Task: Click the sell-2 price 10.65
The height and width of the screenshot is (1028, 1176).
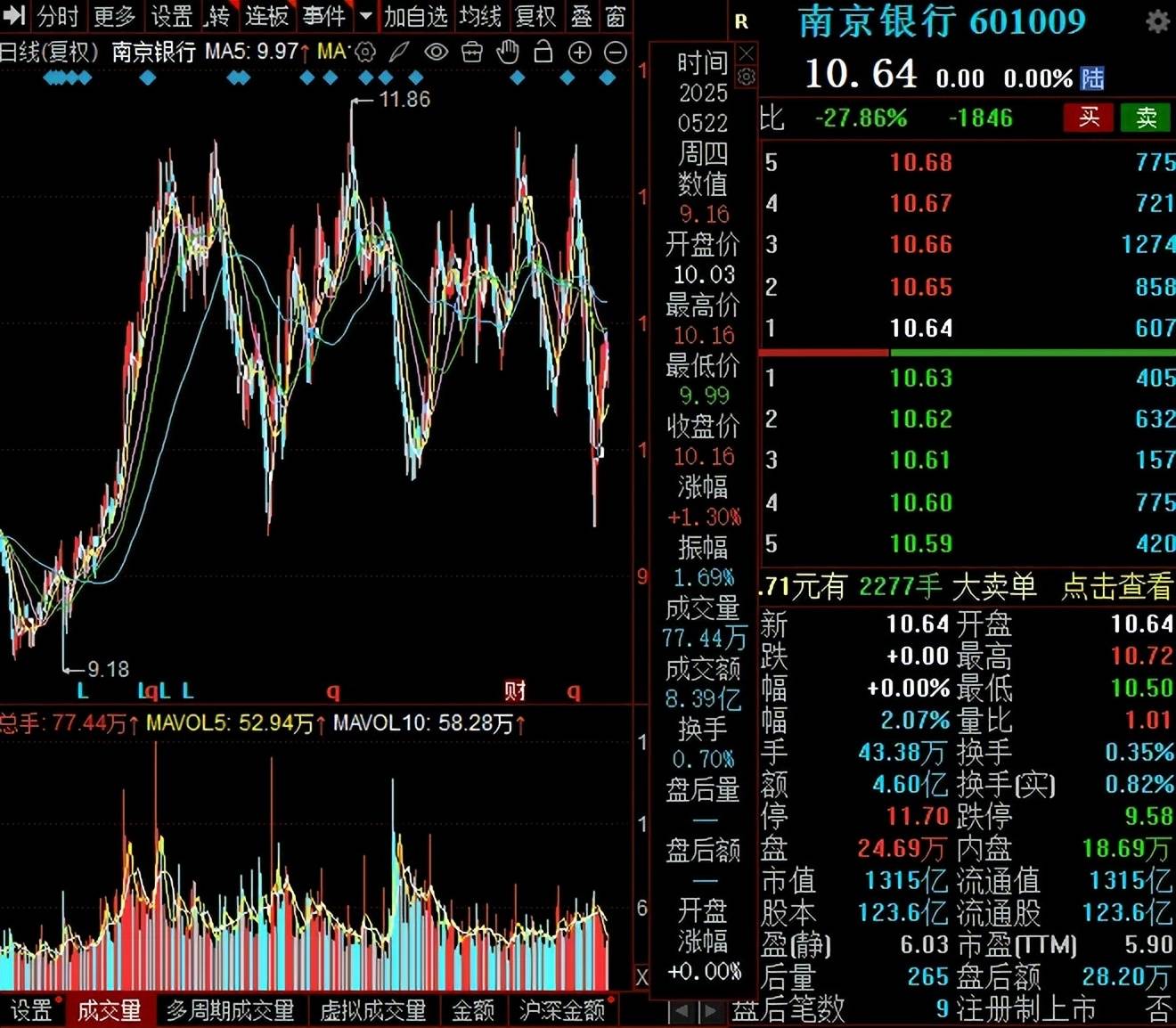Action: [x=921, y=287]
